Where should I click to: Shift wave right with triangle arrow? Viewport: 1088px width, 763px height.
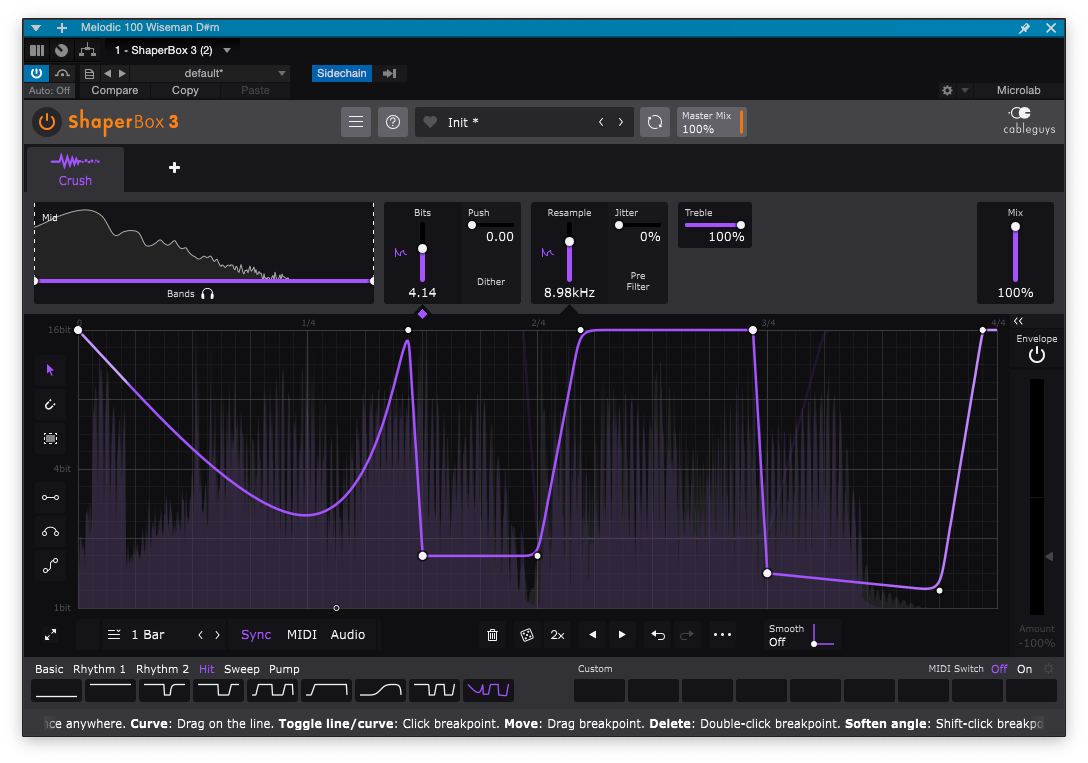[622, 635]
